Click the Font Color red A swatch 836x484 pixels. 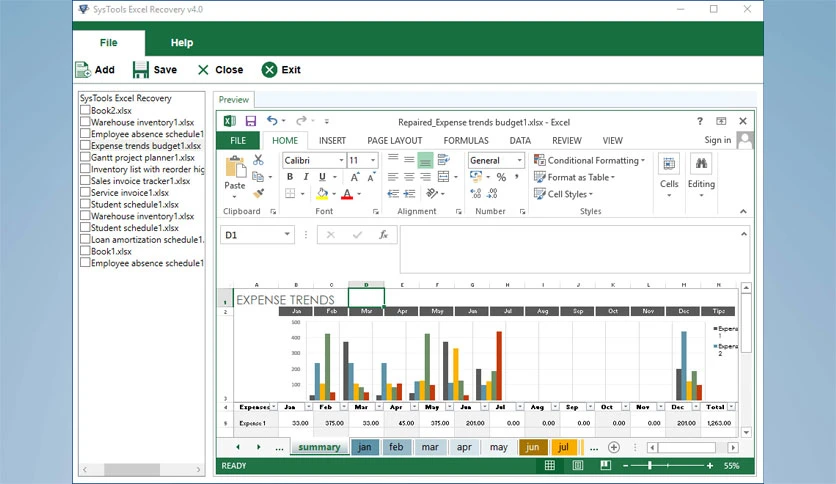[x=347, y=194]
